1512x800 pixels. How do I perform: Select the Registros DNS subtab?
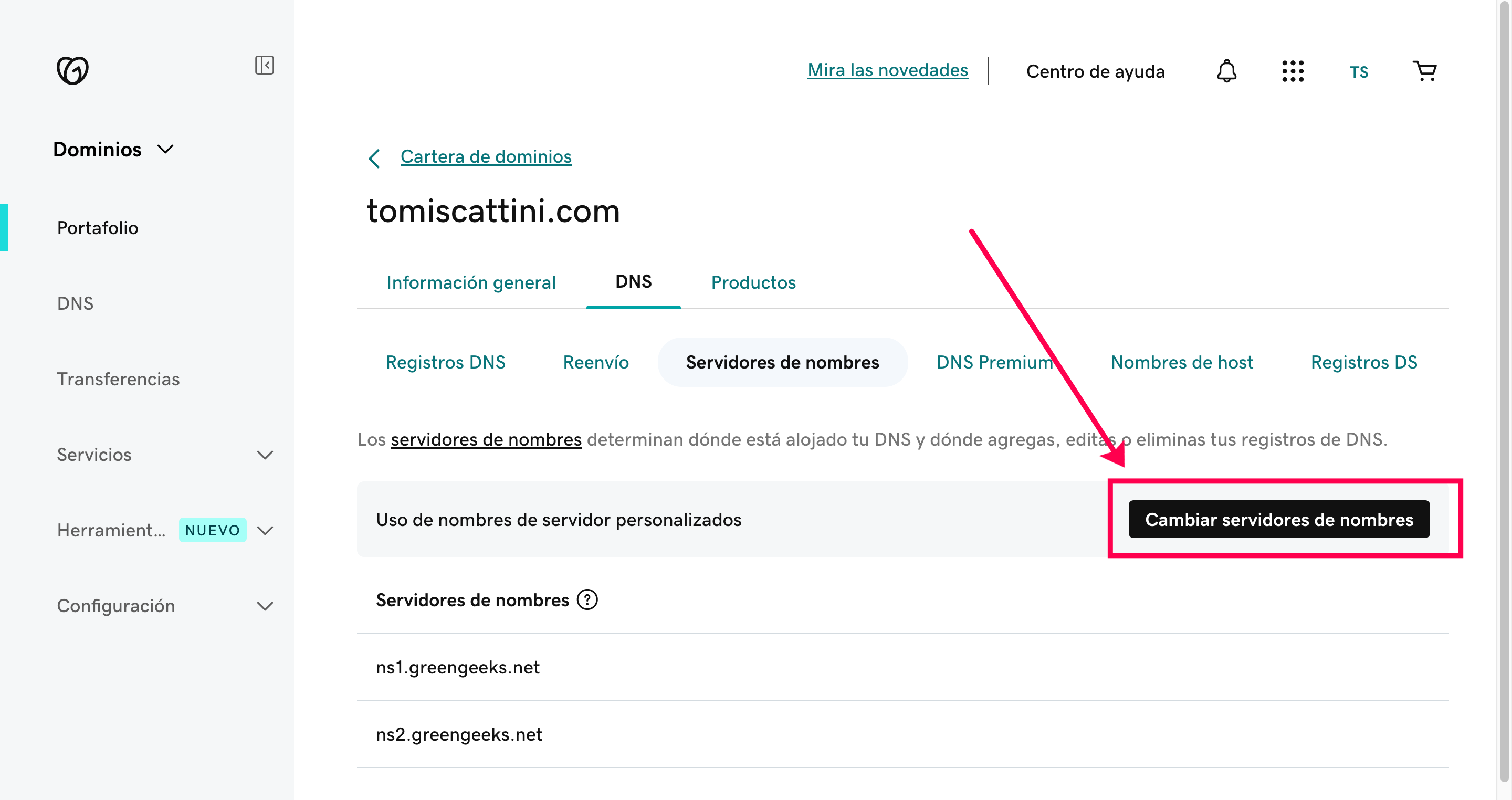(x=445, y=362)
